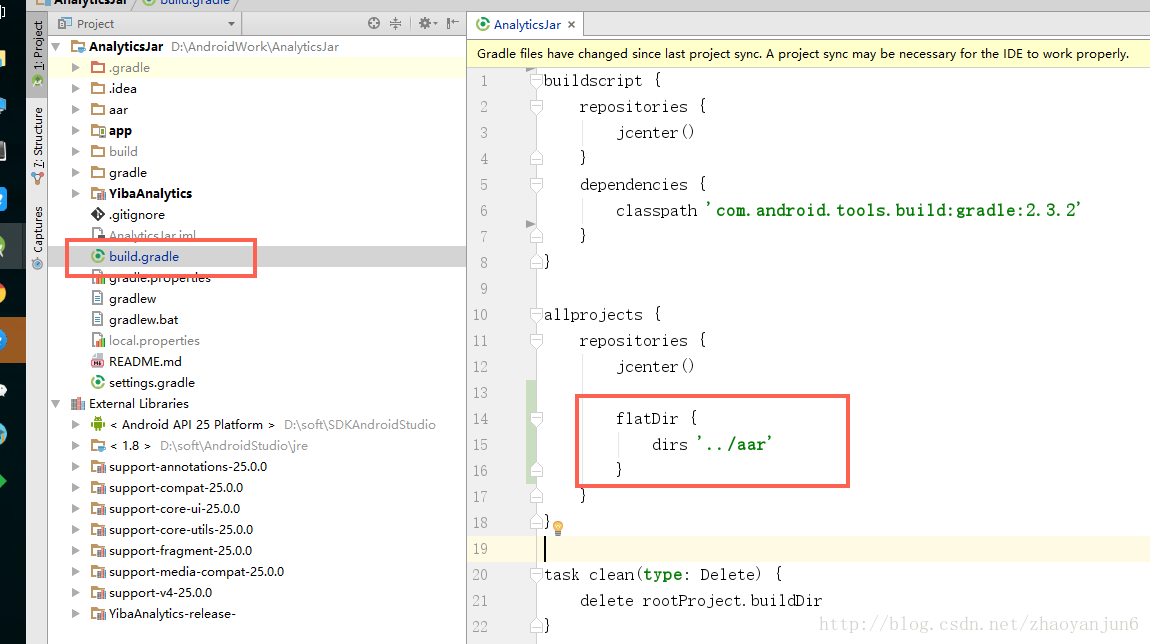
Task: Expand the app module folder
Action: coord(76,131)
